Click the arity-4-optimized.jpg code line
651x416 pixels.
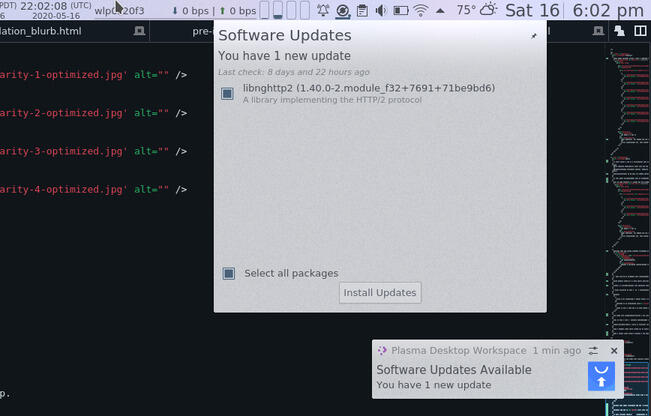[93, 189]
